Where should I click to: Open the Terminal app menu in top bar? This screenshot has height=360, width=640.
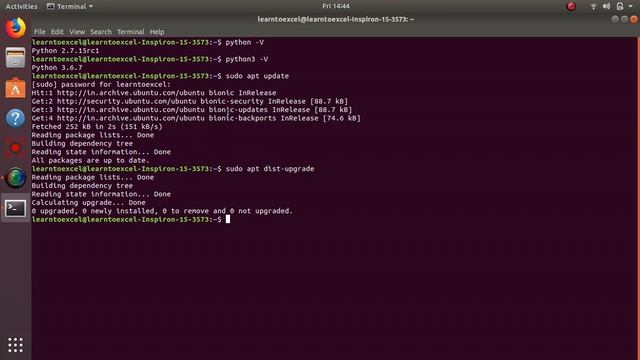[69, 6]
